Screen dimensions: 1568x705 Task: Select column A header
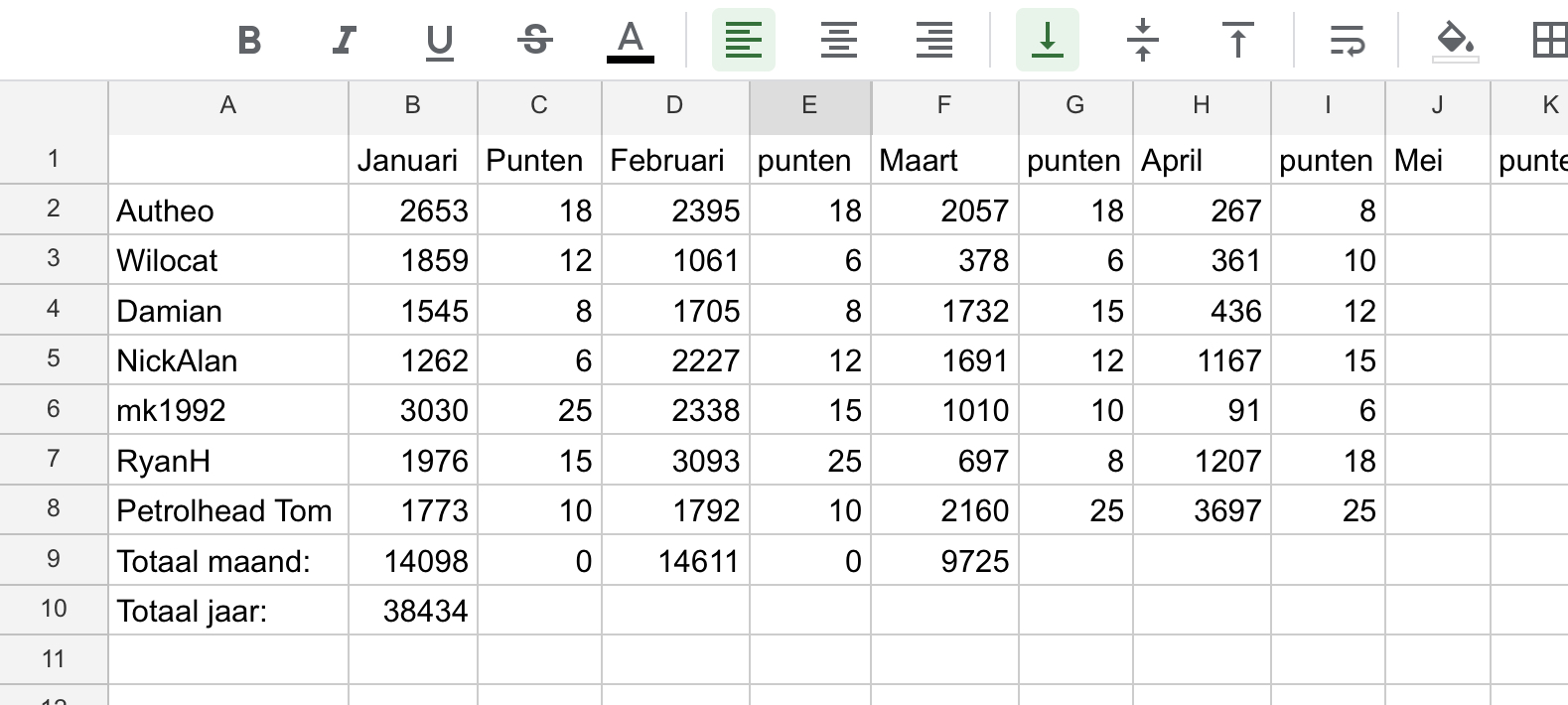(227, 106)
